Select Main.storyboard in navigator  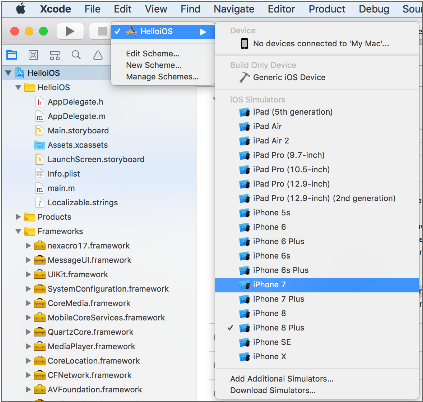pos(78,131)
